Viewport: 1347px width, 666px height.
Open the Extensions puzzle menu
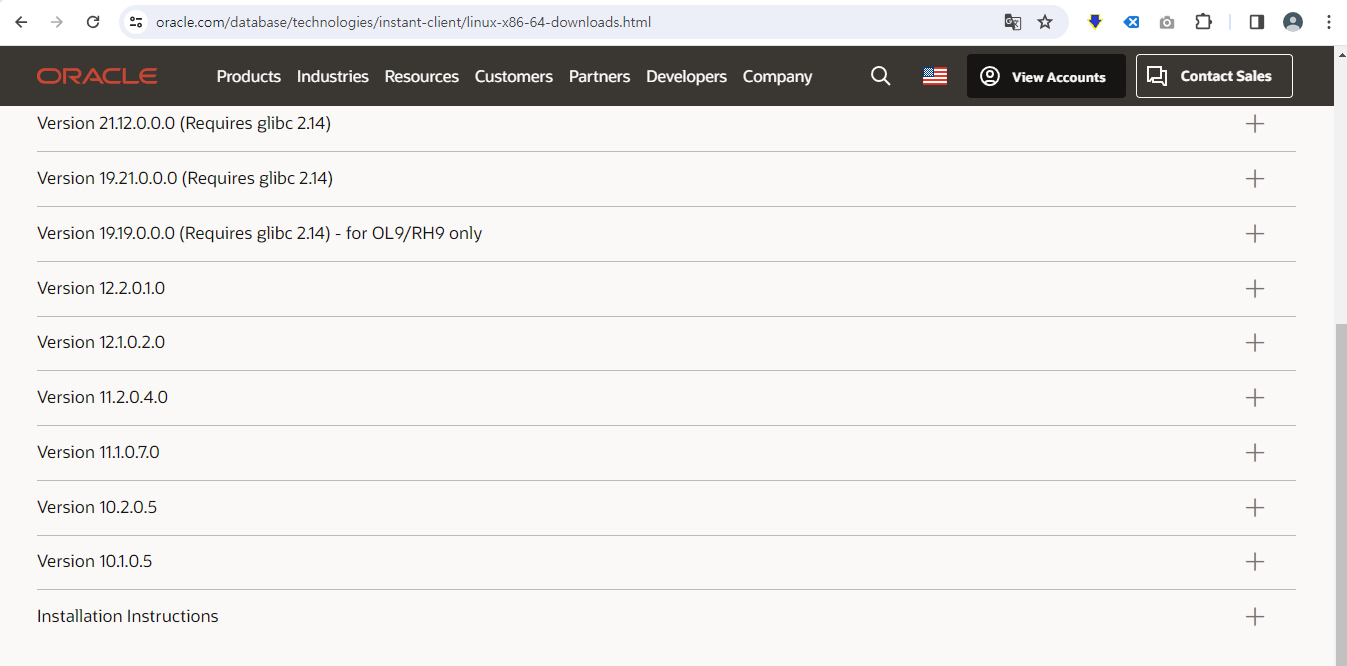tap(1204, 22)
